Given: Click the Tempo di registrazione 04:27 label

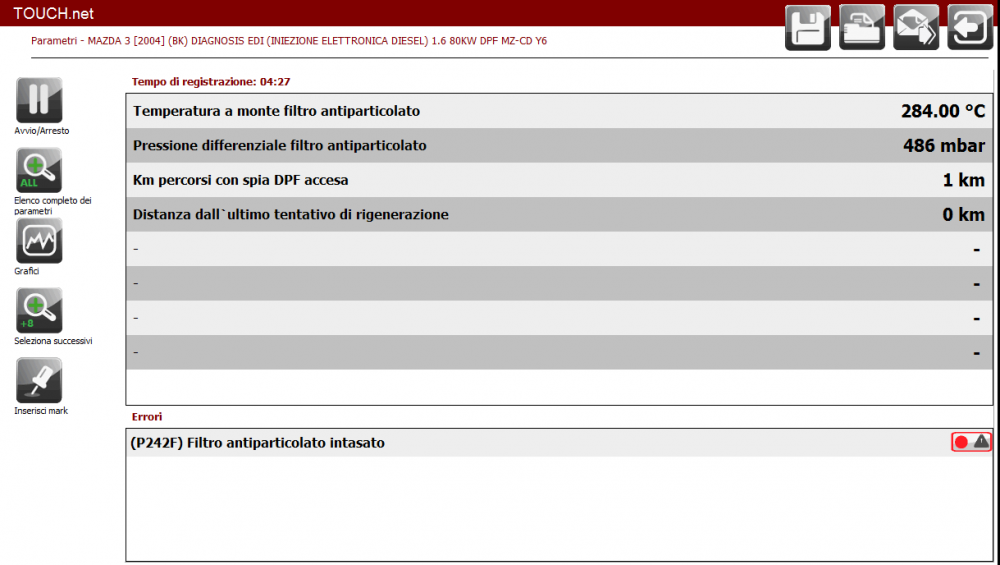Looking at the screenshot, I should 210,82.
